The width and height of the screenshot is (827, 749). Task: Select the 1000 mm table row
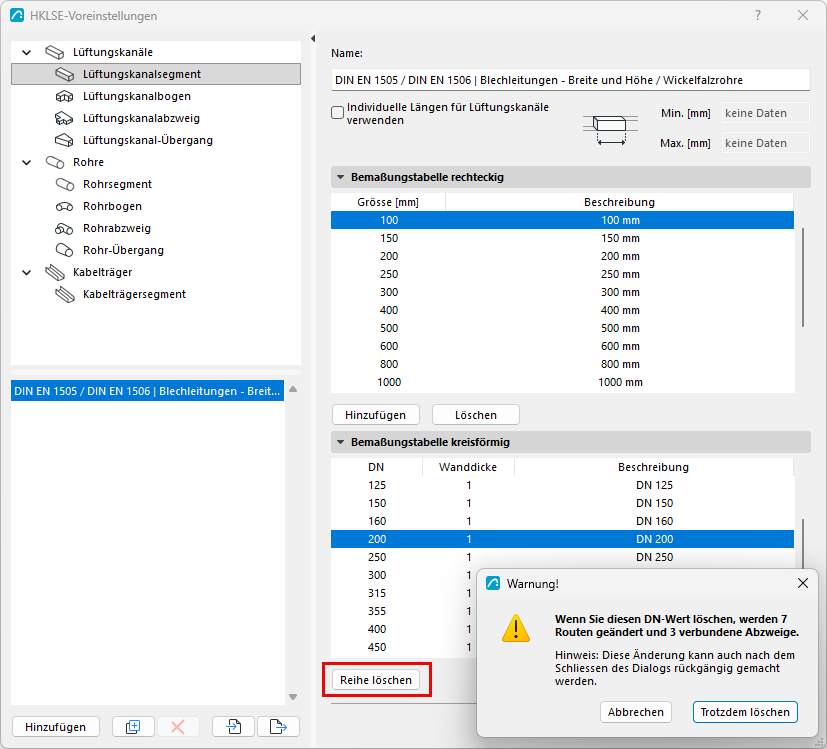(562, 382)
